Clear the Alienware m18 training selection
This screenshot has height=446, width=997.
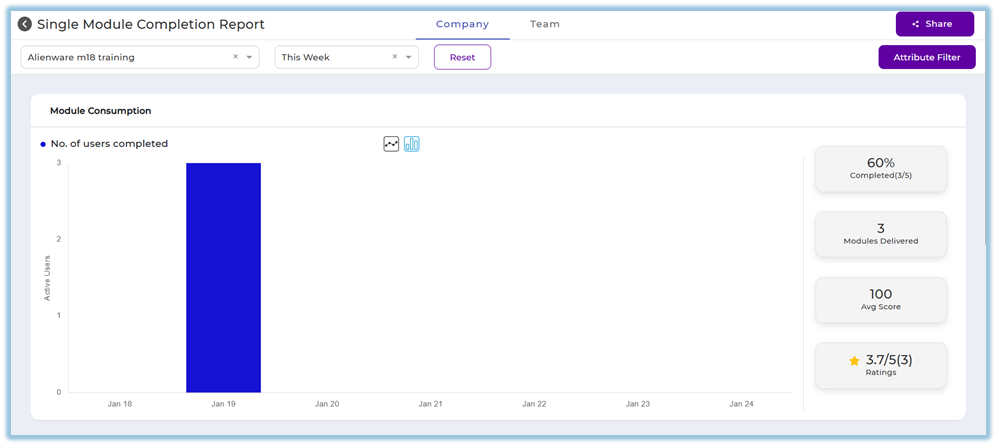click(236, 57)
